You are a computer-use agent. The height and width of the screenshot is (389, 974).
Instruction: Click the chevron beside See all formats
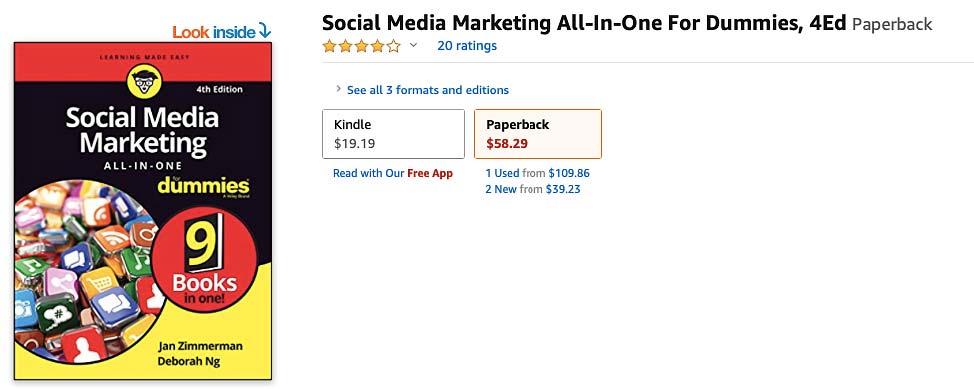coord(338,89)
